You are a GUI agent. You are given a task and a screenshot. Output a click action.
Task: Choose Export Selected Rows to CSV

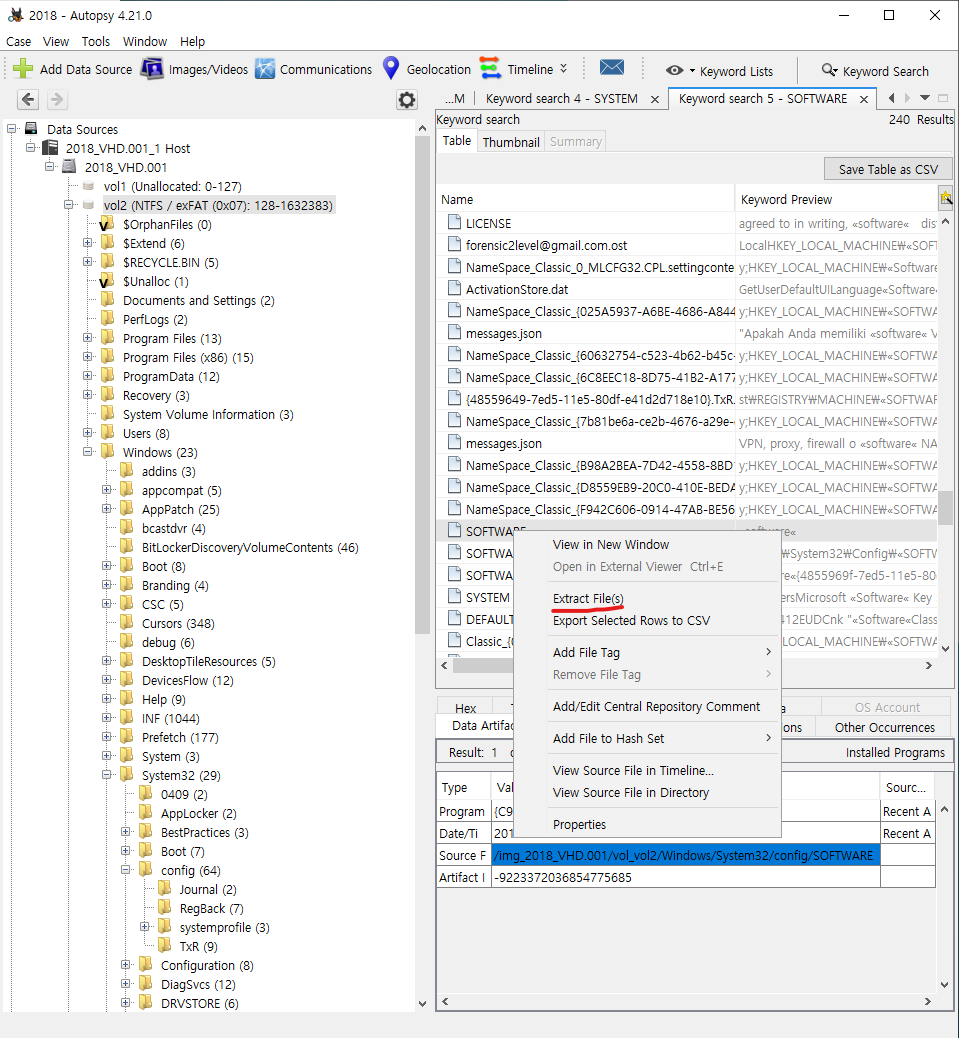tap(631, 620)
